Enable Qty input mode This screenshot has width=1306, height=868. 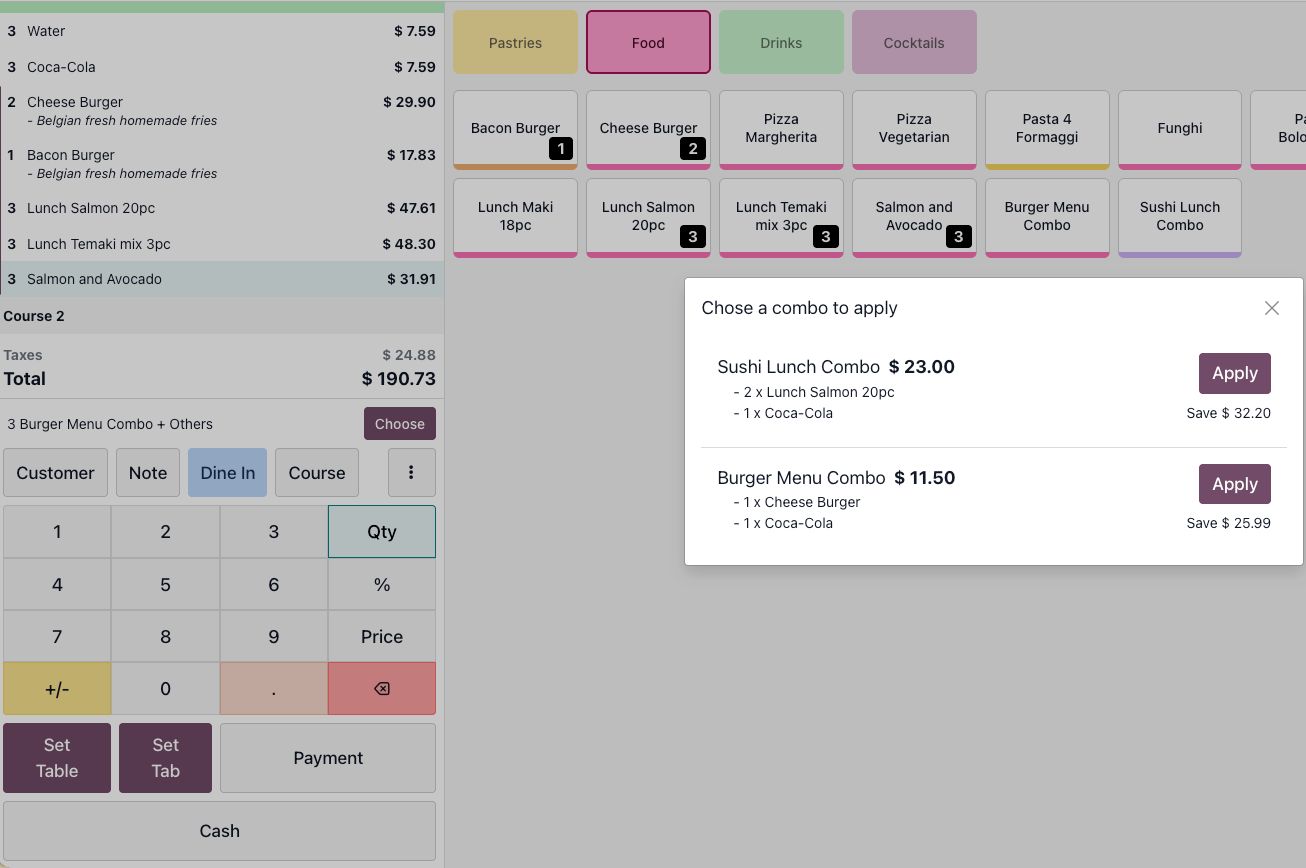[x=381, y=531]
